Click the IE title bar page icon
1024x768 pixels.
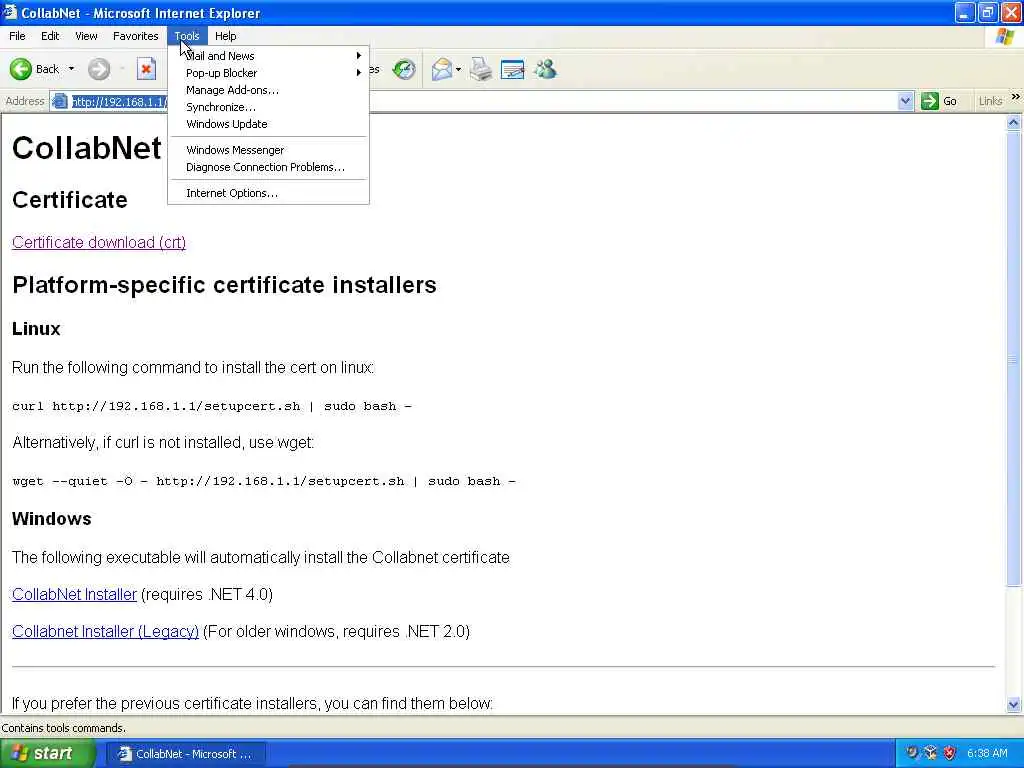pos(9,12)
